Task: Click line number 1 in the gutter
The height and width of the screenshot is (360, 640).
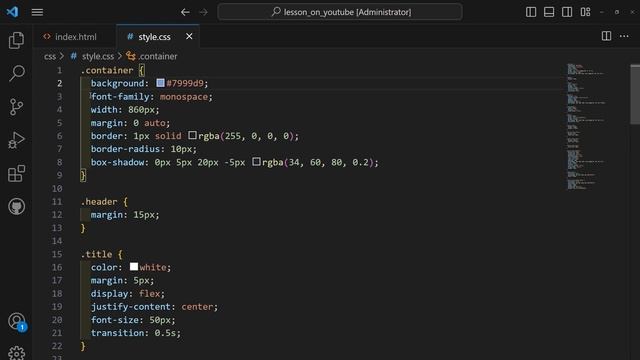Action: click(60, 70)
